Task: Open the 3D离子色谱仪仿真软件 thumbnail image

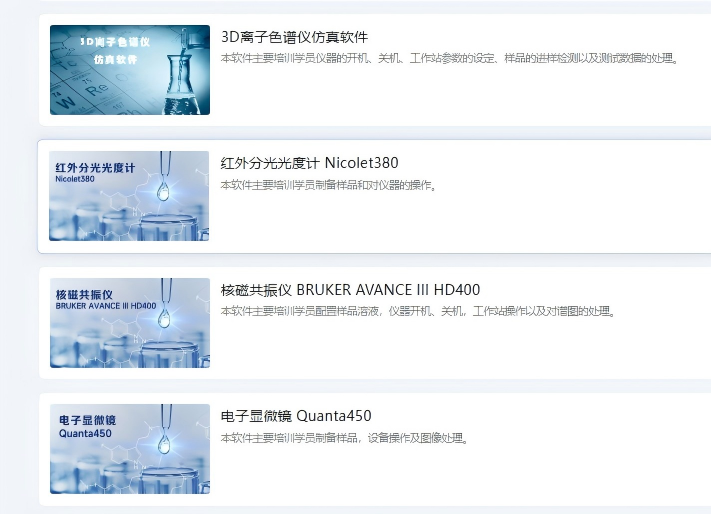Action: point(130,70)
